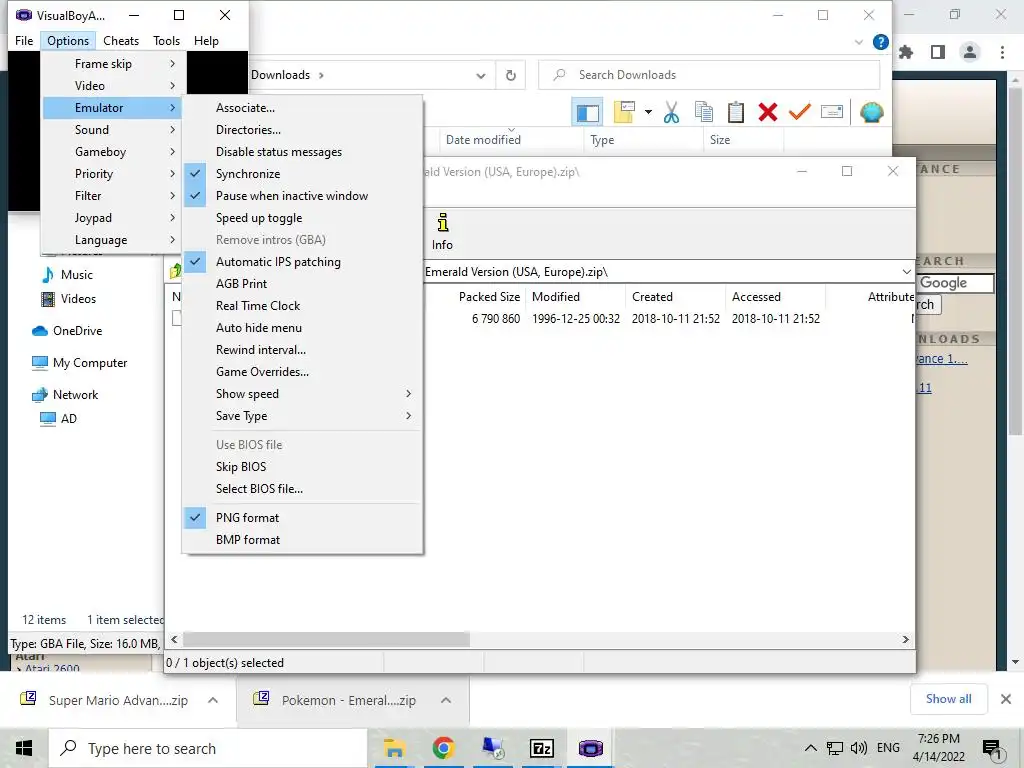Click Select BIOS file... entry
The width and height of the screenshot is (1024, 768).
tap(302, 489)
